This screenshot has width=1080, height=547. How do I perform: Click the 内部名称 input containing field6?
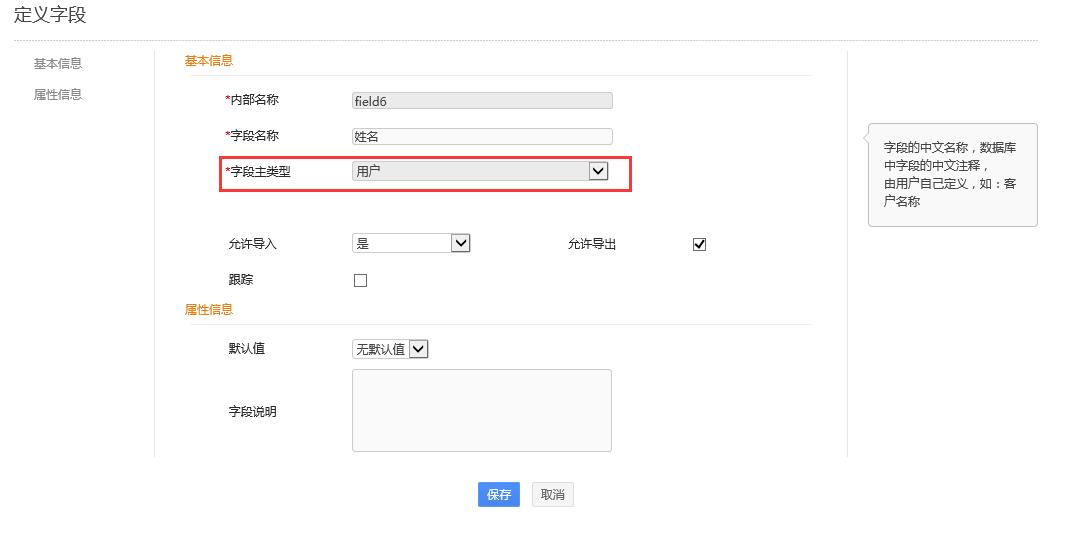click(482, 101)
